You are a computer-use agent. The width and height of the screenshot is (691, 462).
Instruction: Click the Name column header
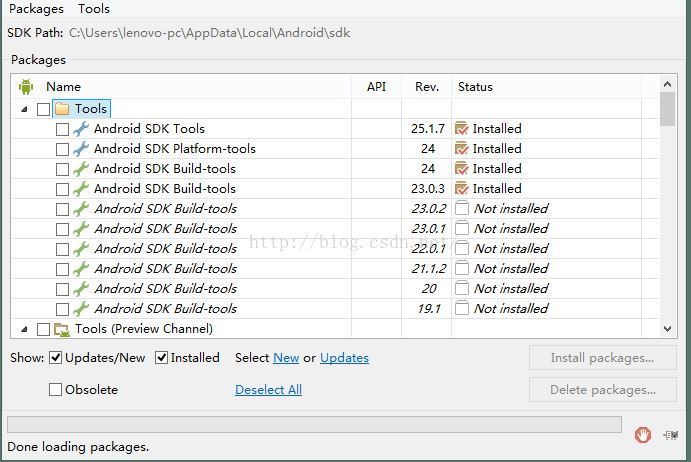(63, 87)
